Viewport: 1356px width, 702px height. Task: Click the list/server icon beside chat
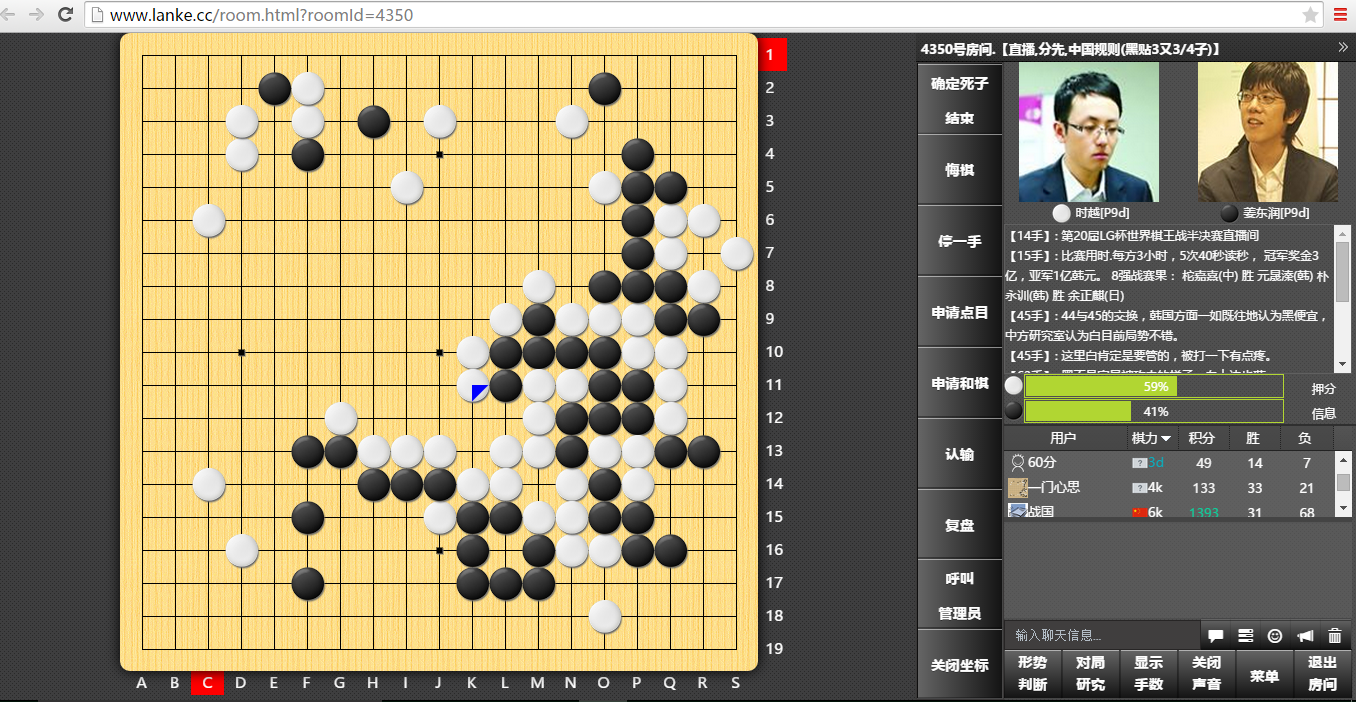tap(1246, 636)
